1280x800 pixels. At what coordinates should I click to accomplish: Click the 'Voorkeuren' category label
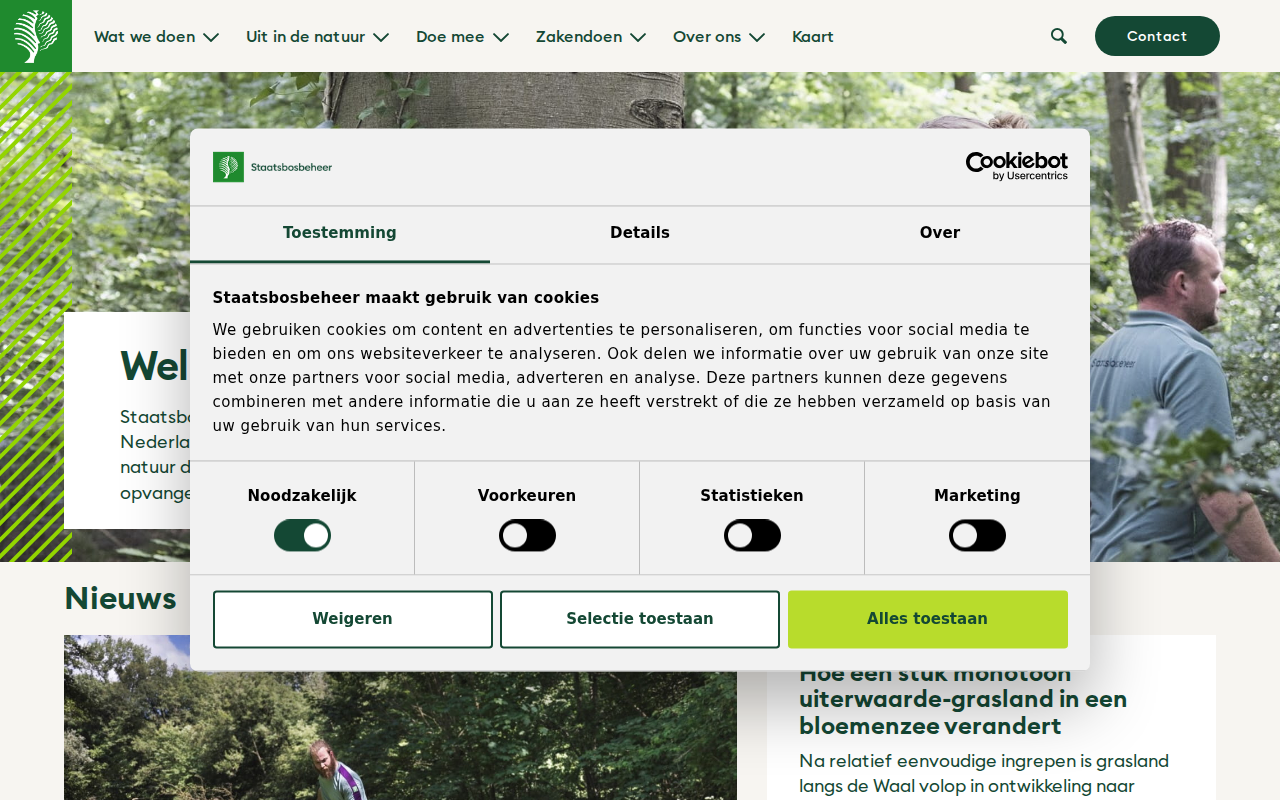[527, 496]
